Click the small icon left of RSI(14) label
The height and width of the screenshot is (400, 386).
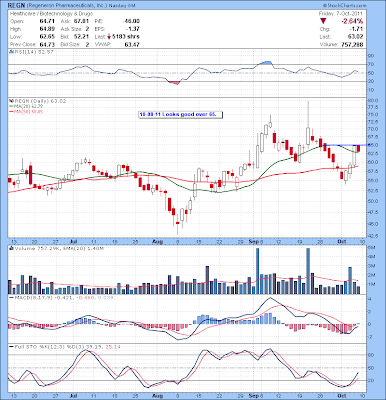click(11, 52)
